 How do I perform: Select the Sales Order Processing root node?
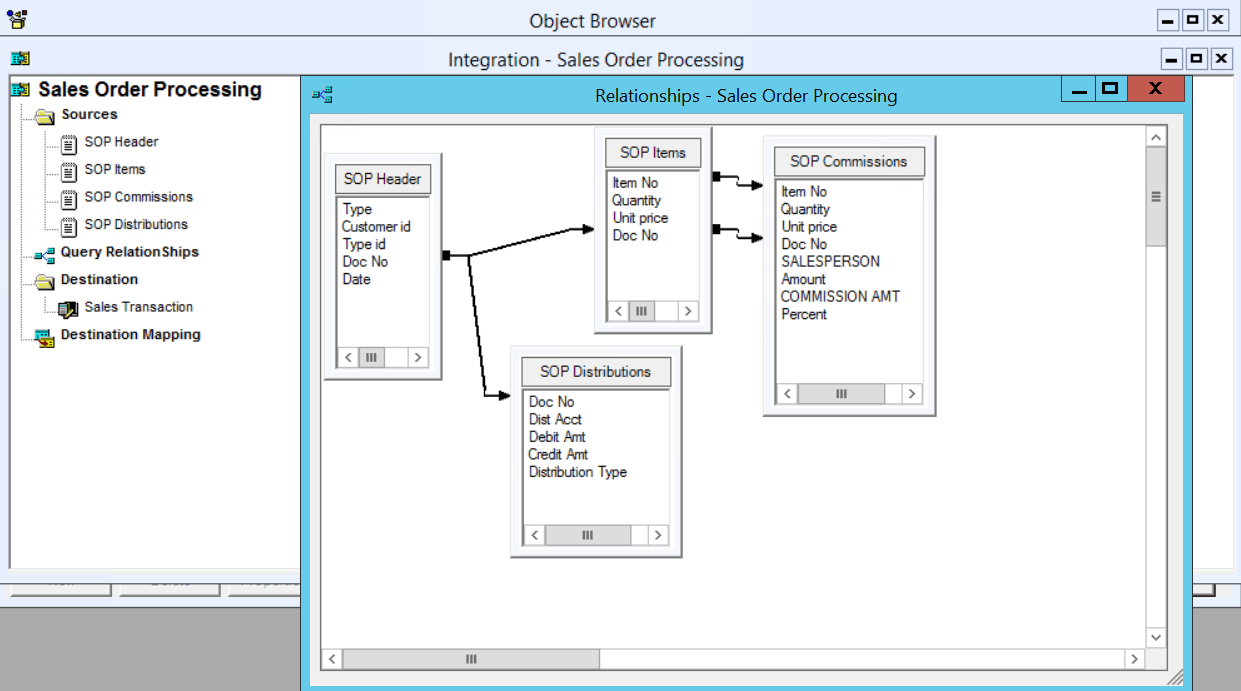pyautogui.click(x=149, y=90)
